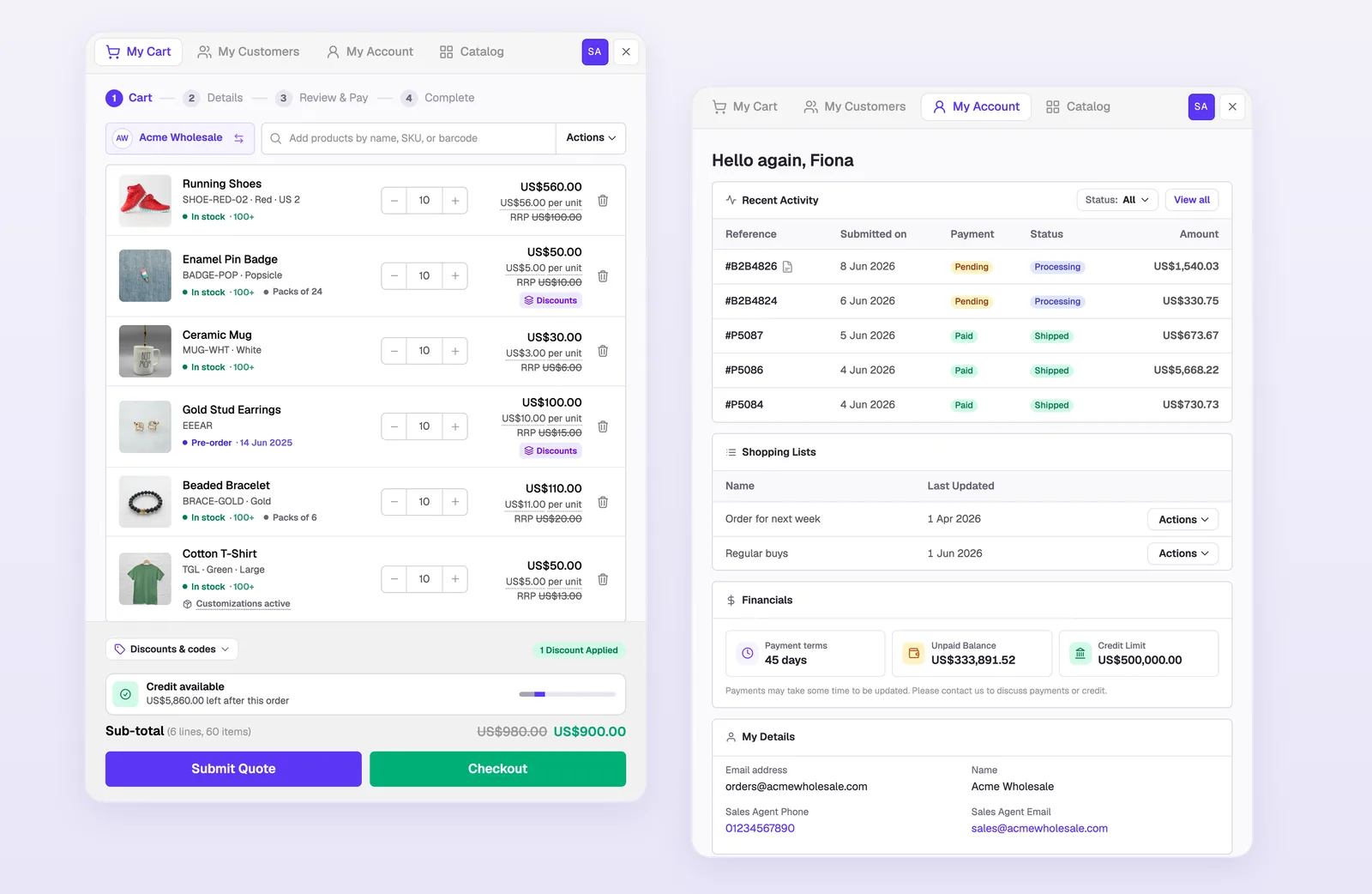The image size is (1372, 894).
Task: Show Discounts on Enamel Pin Badge
Action: 551,300
